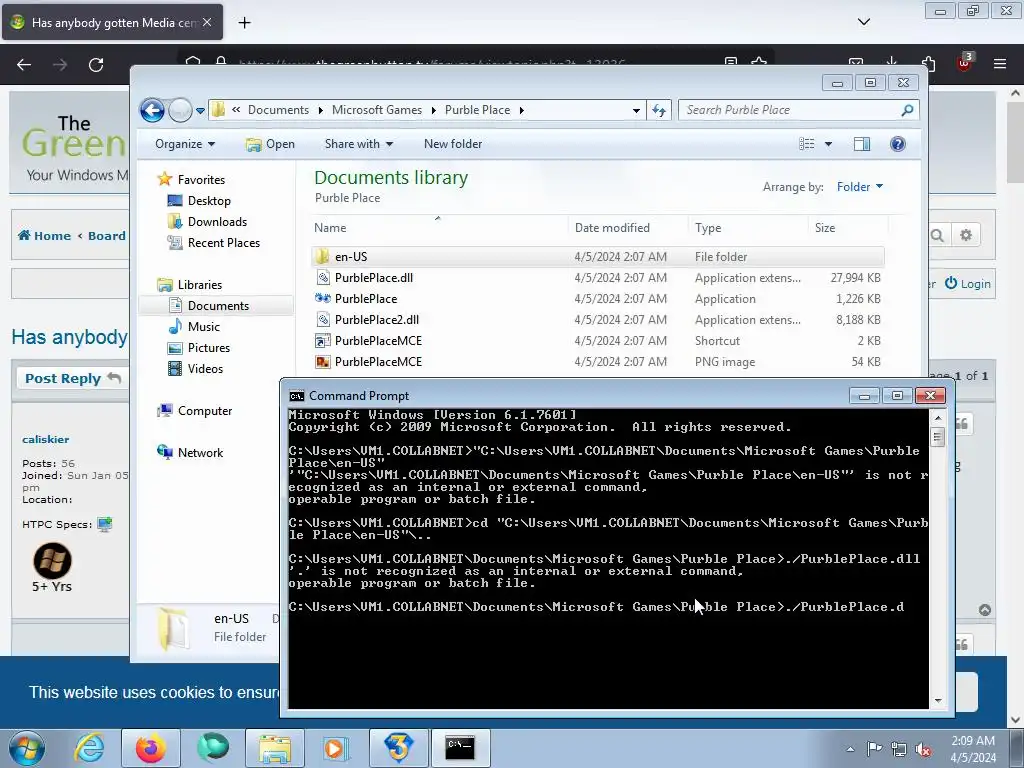Click the browser extensions puzzle icon

[x=929, y=64]
